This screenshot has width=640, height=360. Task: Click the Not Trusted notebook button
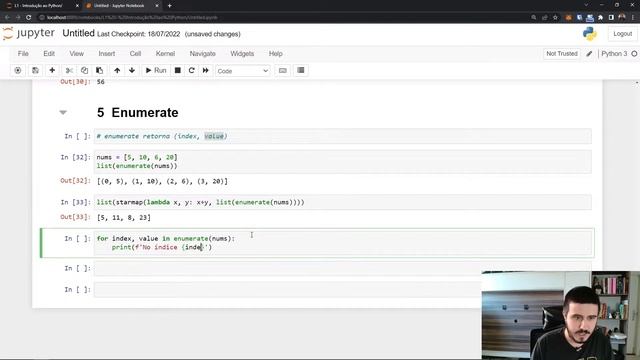point(562,53)
